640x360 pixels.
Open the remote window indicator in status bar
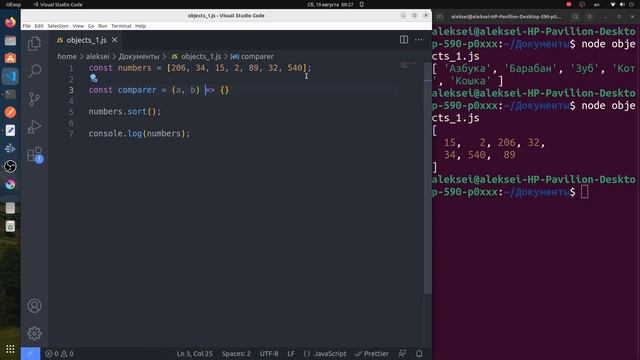click(x=30, y=353)
